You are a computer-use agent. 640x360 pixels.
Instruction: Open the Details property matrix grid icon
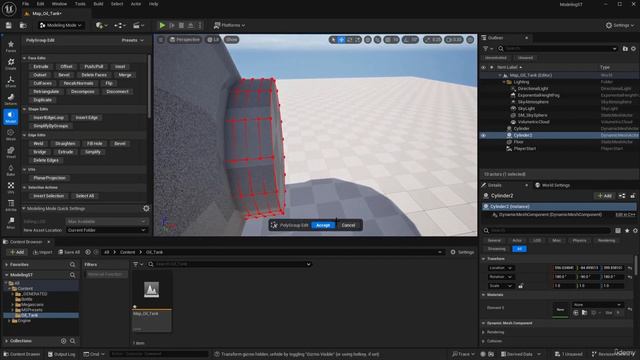click(x=618, y=231)
